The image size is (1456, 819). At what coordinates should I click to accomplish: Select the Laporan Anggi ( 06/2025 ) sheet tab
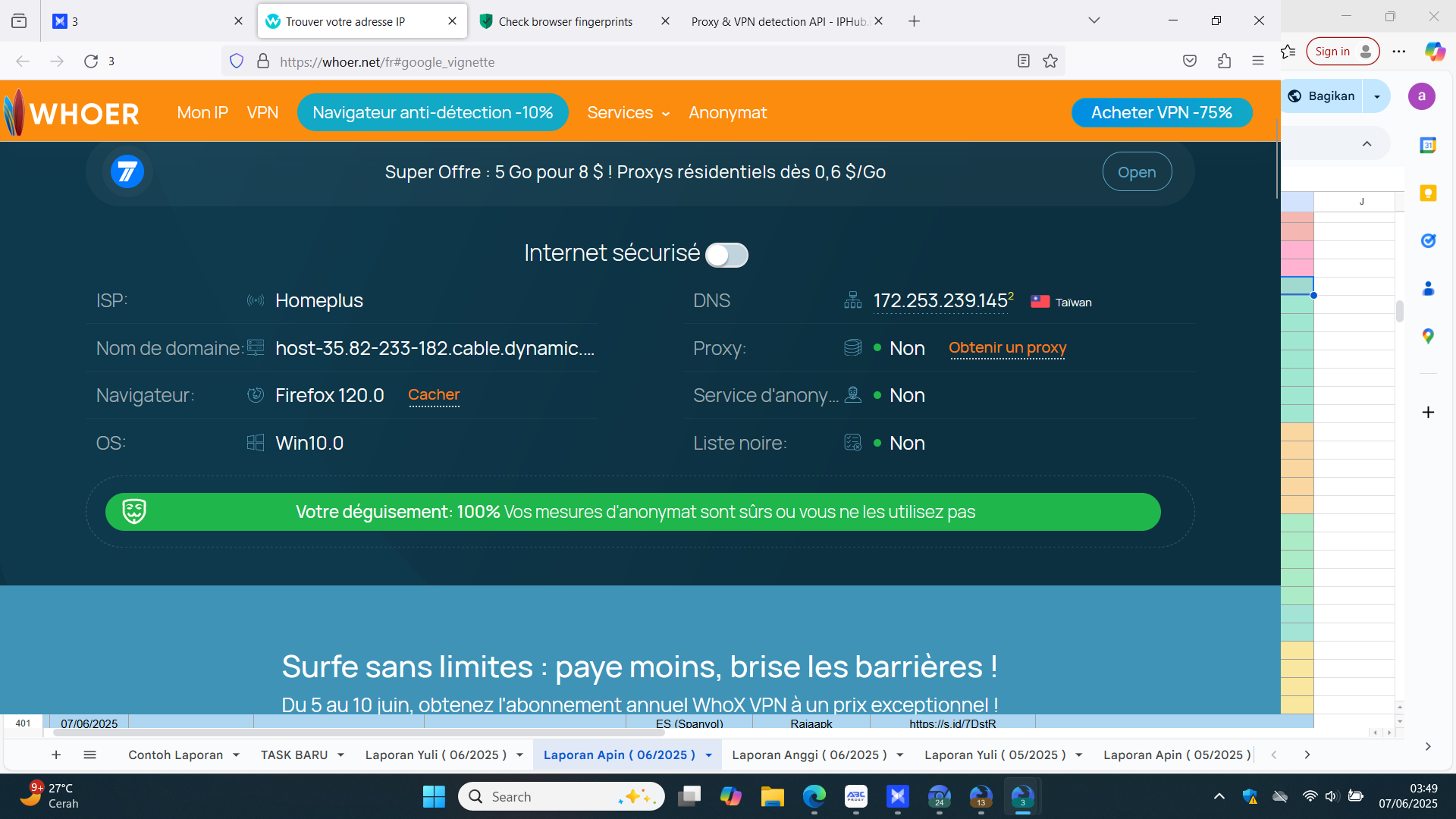pyautogui.click(x=809, y=755)
